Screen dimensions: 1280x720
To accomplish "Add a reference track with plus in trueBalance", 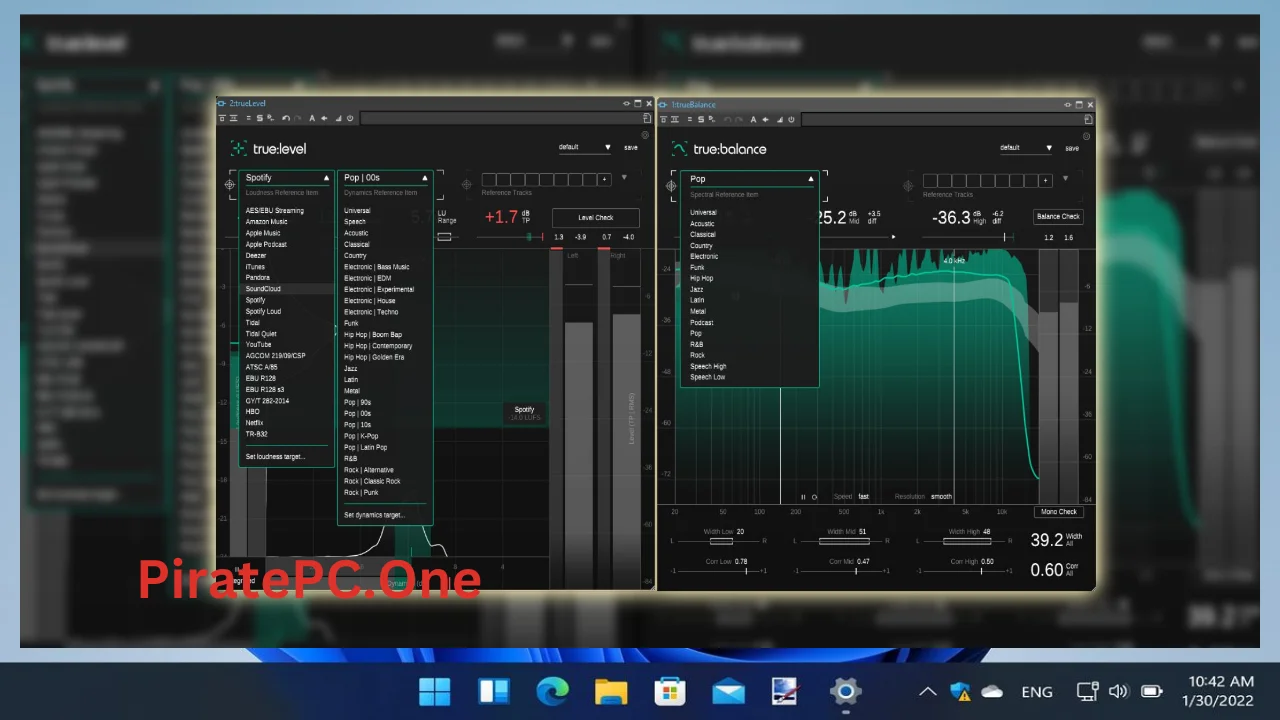I will 1045,180.
